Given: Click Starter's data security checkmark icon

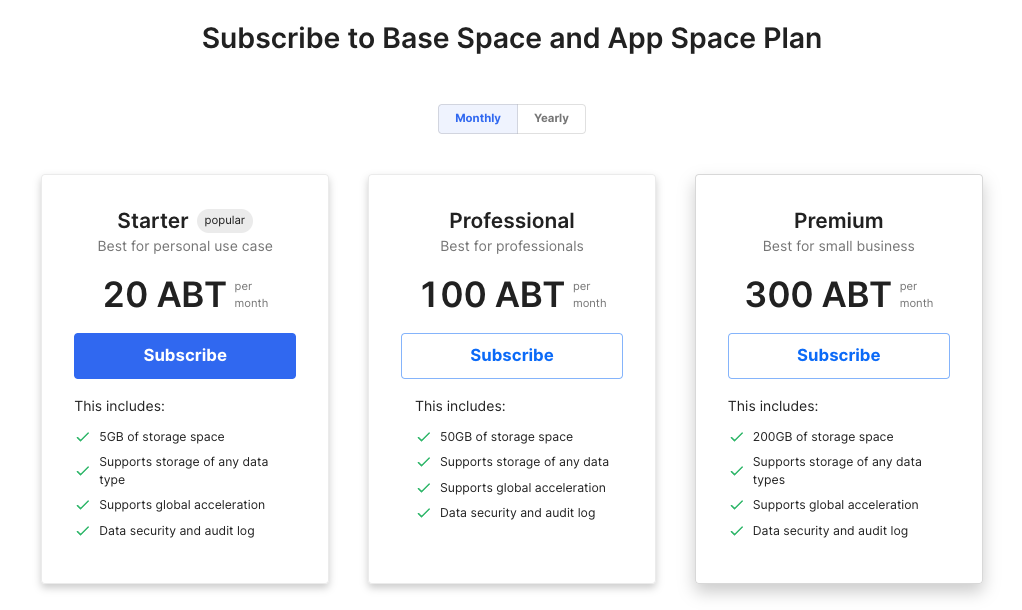Looking at the screenshot, I should [83, 531].
